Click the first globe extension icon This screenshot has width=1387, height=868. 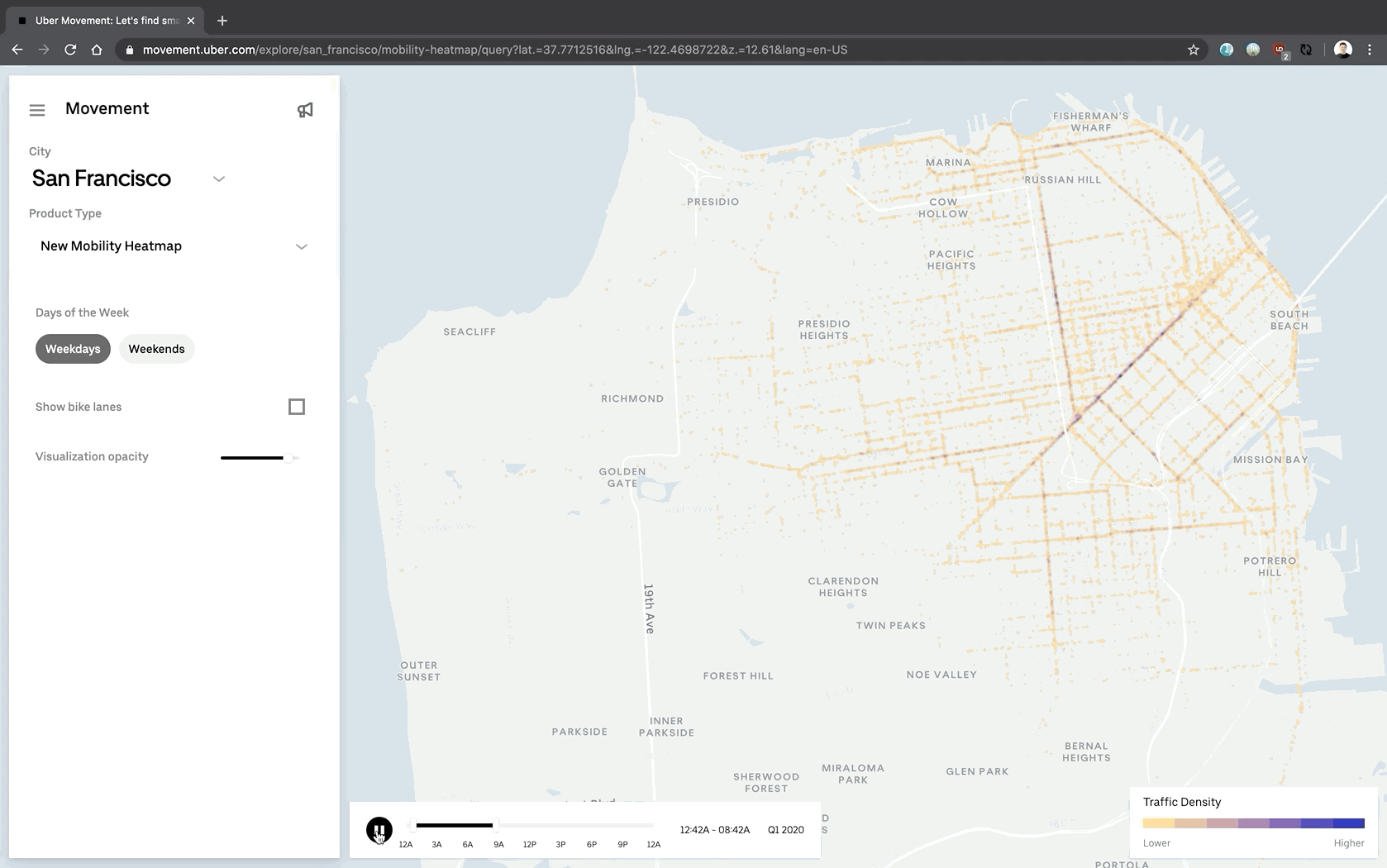(x=1227, y=50)
